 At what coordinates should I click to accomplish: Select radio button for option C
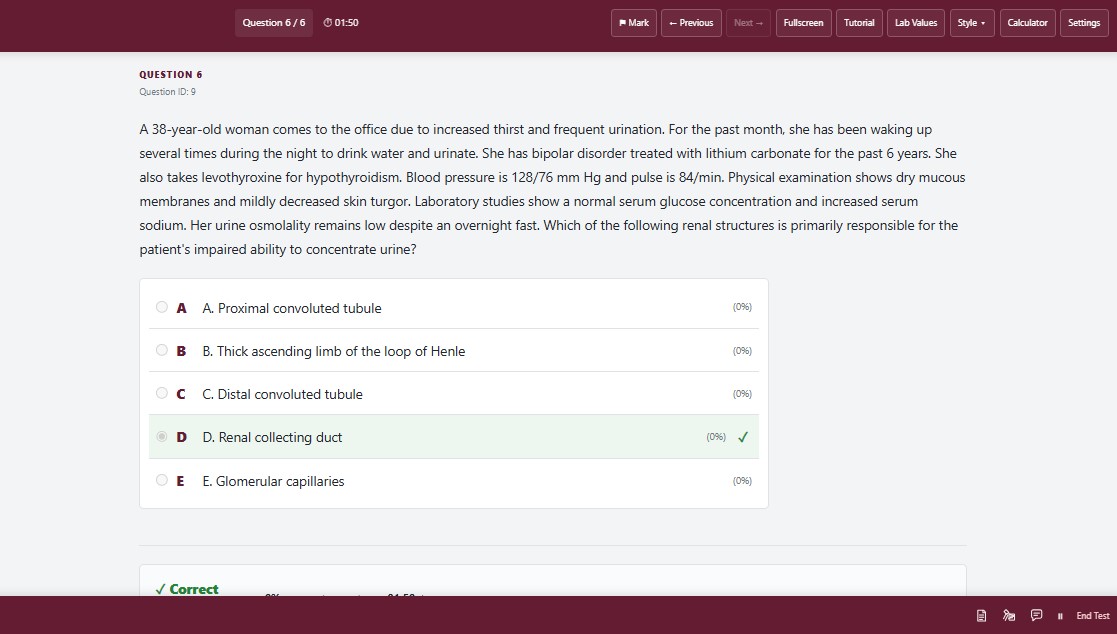coord(162,393)
